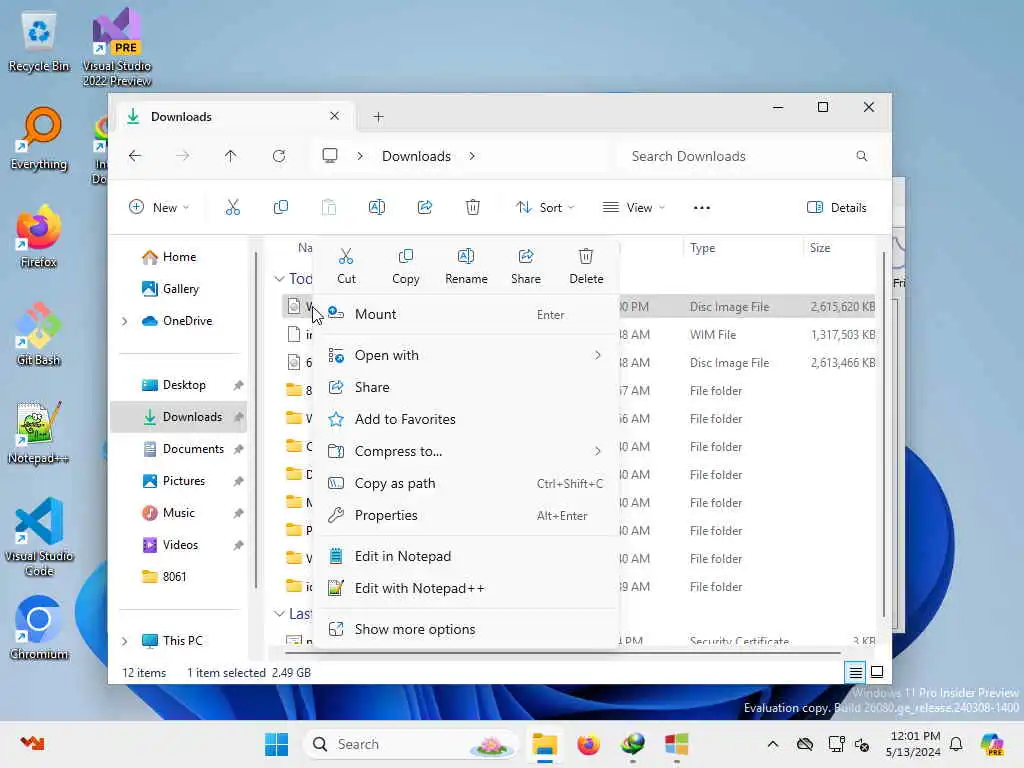
Task: Open Everything desktop shortcut
Action: (39, 139)
